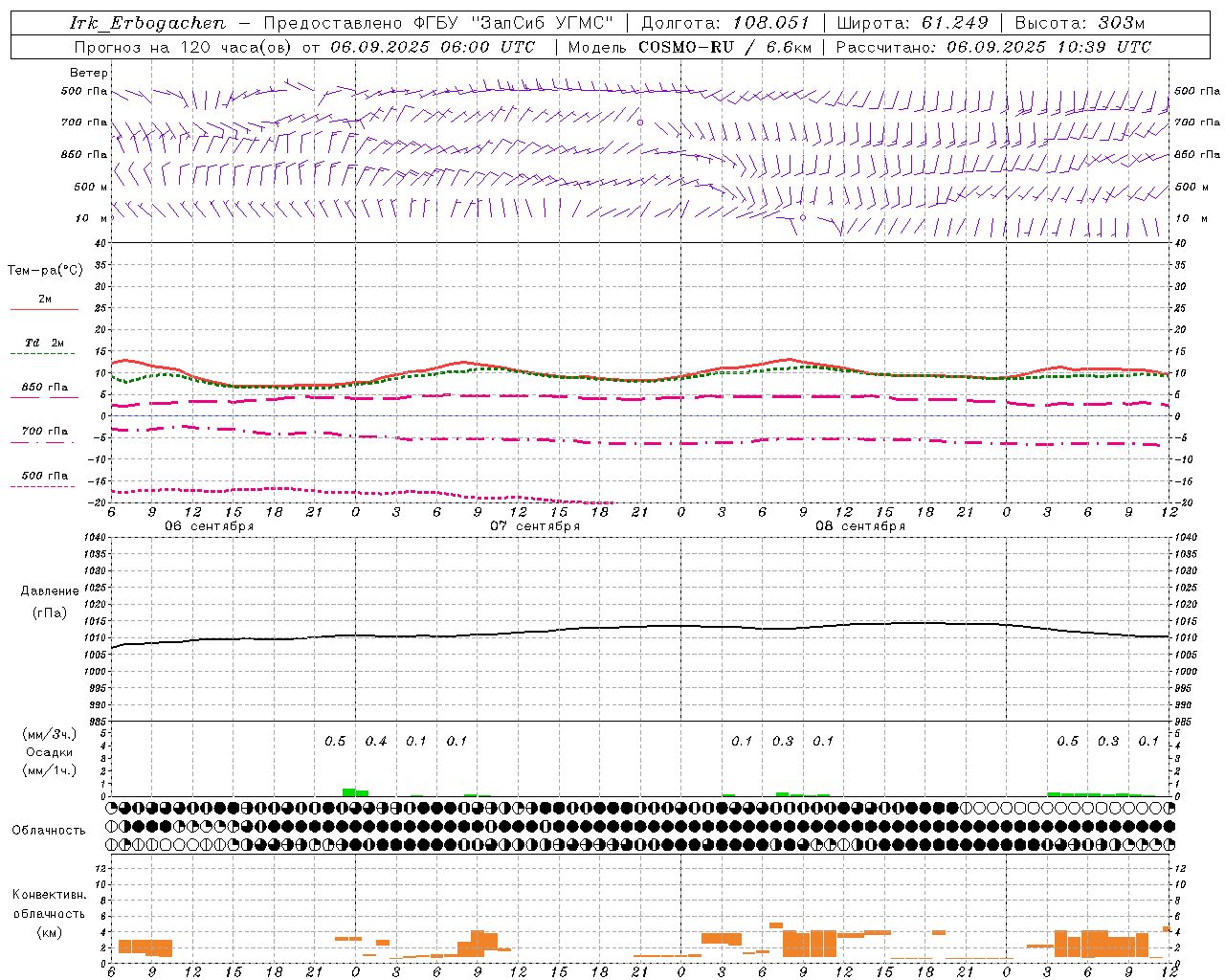Image resolution: width=1225 pixels, height=980 pixels.
Task: Click the Рассчитано: 06.09.2025 10:39 UTC text
Action: click(993, 47)
